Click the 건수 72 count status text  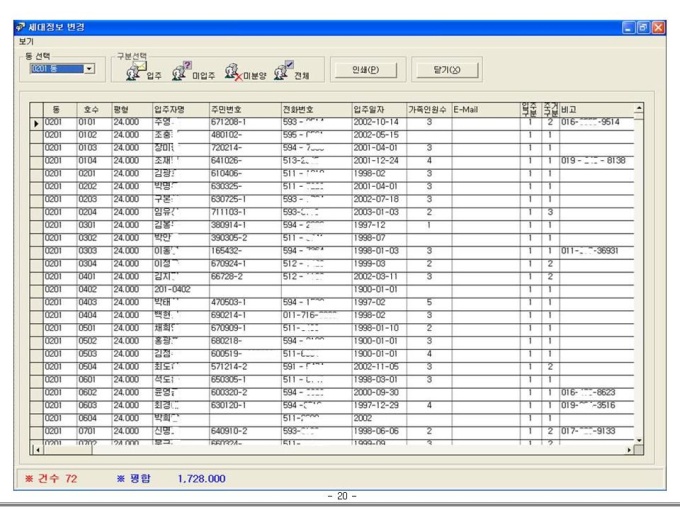coord(51,479)
